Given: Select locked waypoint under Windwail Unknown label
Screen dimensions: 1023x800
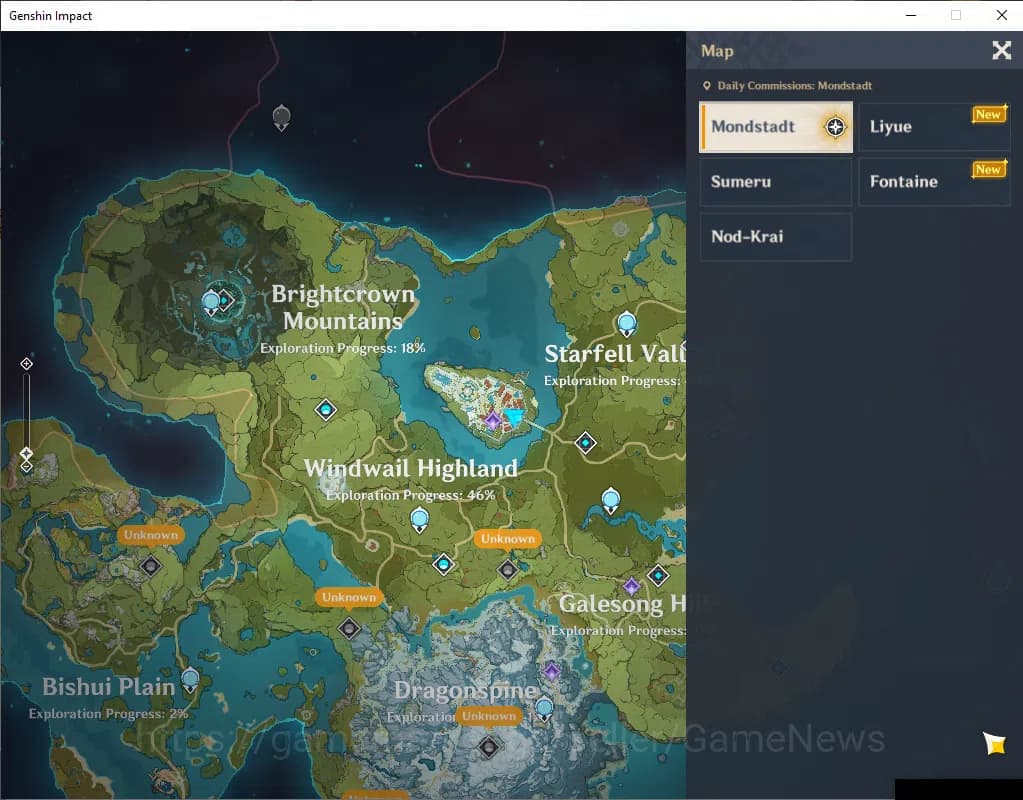Looking at the screenshot, I should point(508,570).
